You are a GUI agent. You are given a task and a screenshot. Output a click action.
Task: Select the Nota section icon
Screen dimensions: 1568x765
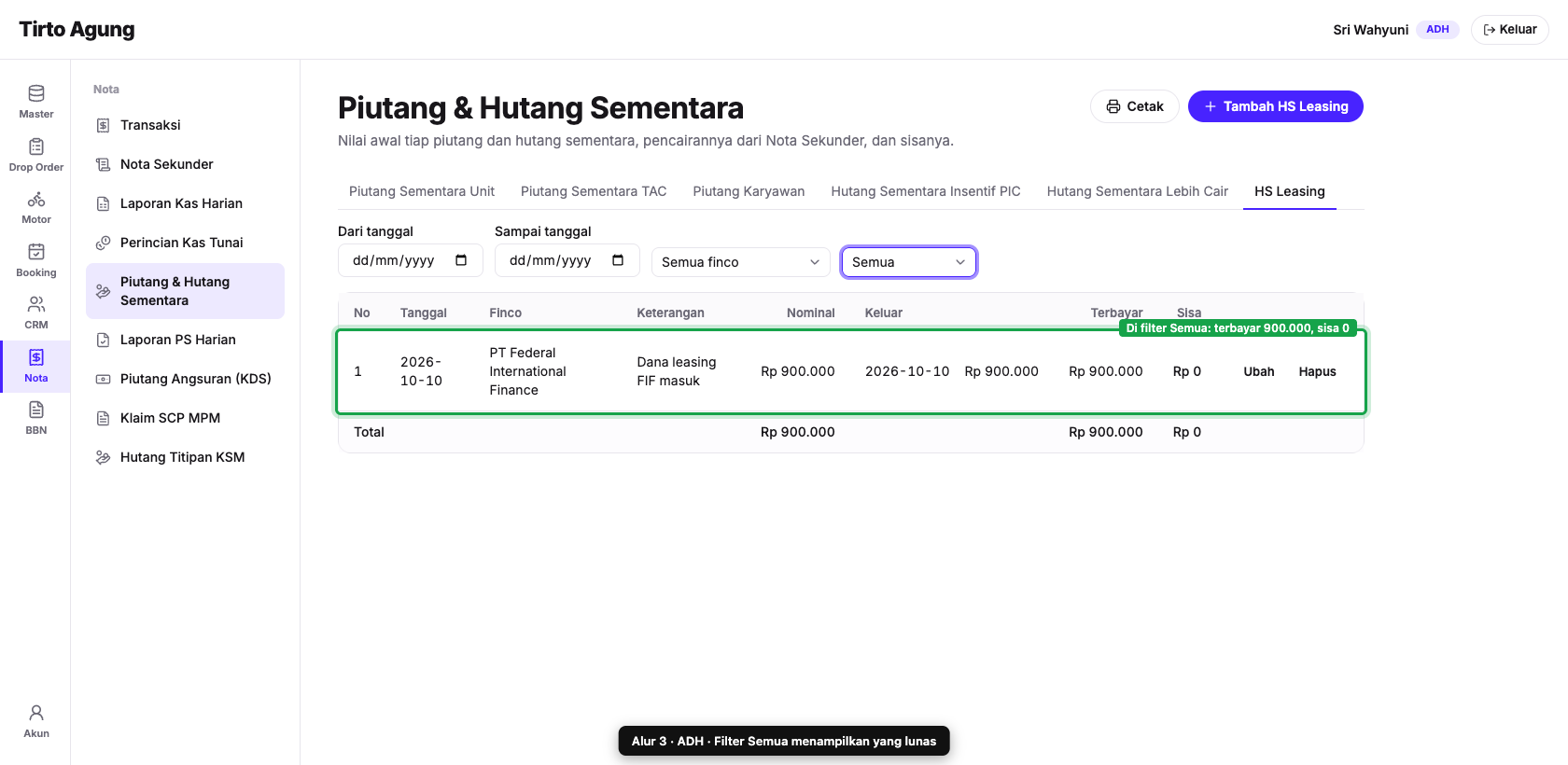pos(35,366)
